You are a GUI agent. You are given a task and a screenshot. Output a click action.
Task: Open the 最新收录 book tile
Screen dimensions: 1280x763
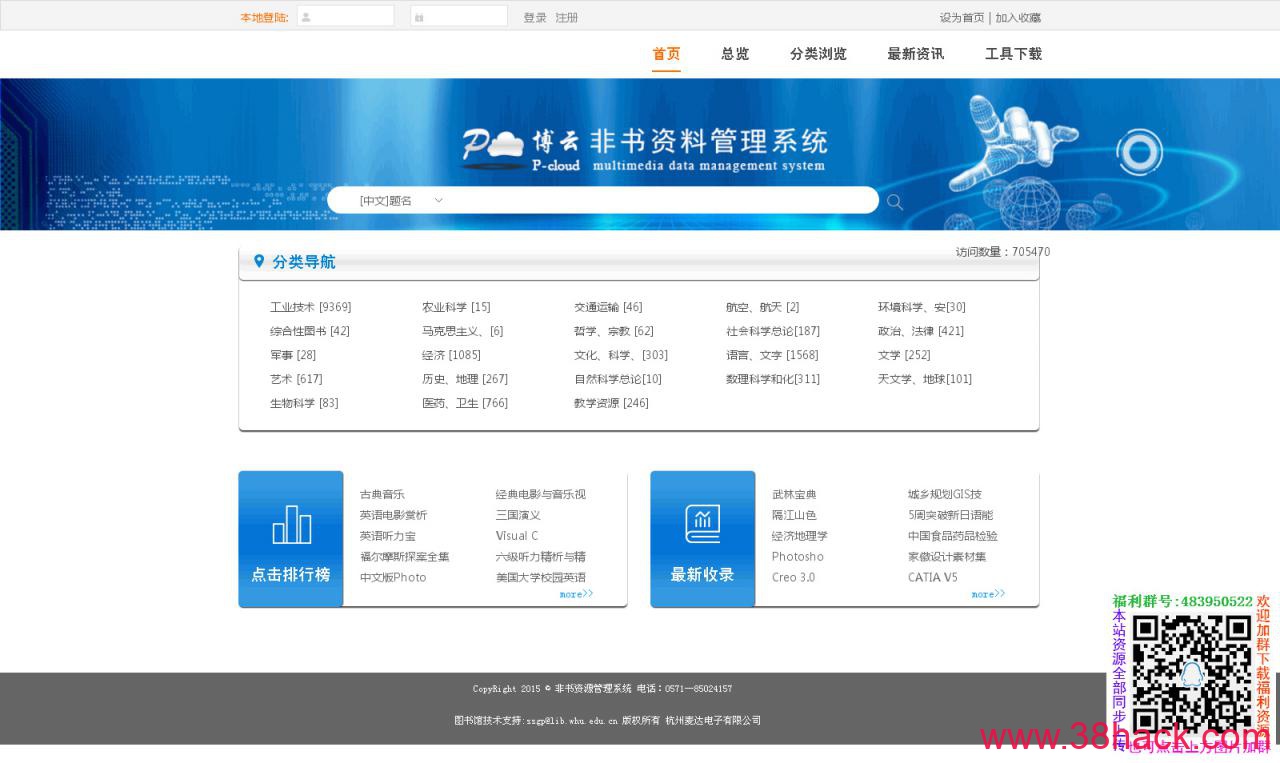tap(703, 539)
